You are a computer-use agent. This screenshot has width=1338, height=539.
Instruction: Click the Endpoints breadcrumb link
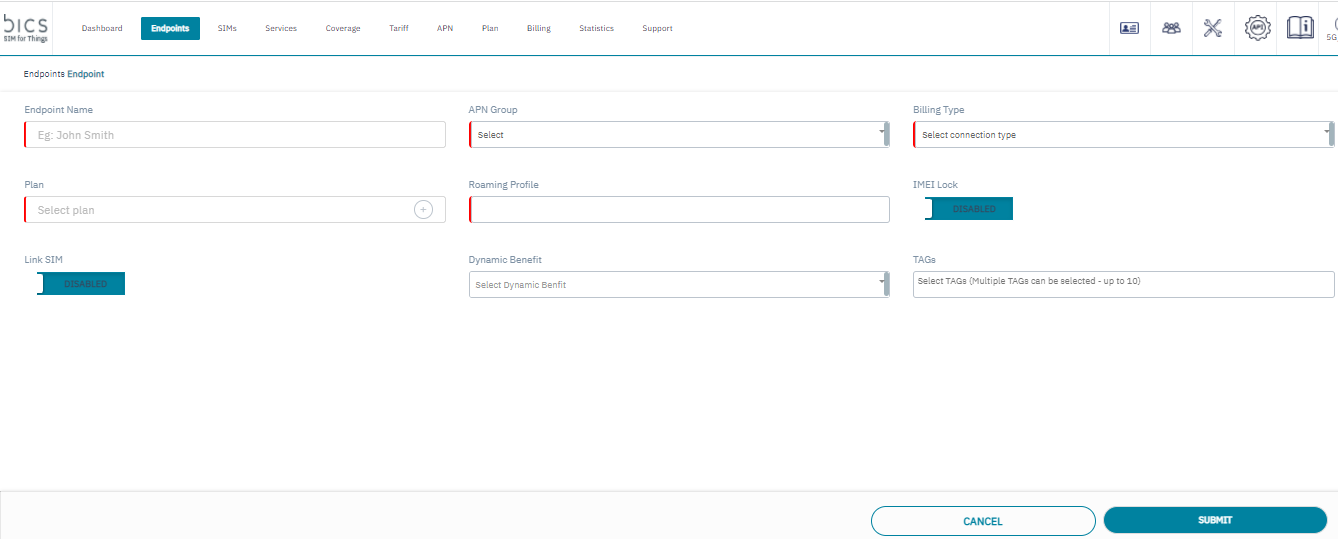(x=44, y=74)
